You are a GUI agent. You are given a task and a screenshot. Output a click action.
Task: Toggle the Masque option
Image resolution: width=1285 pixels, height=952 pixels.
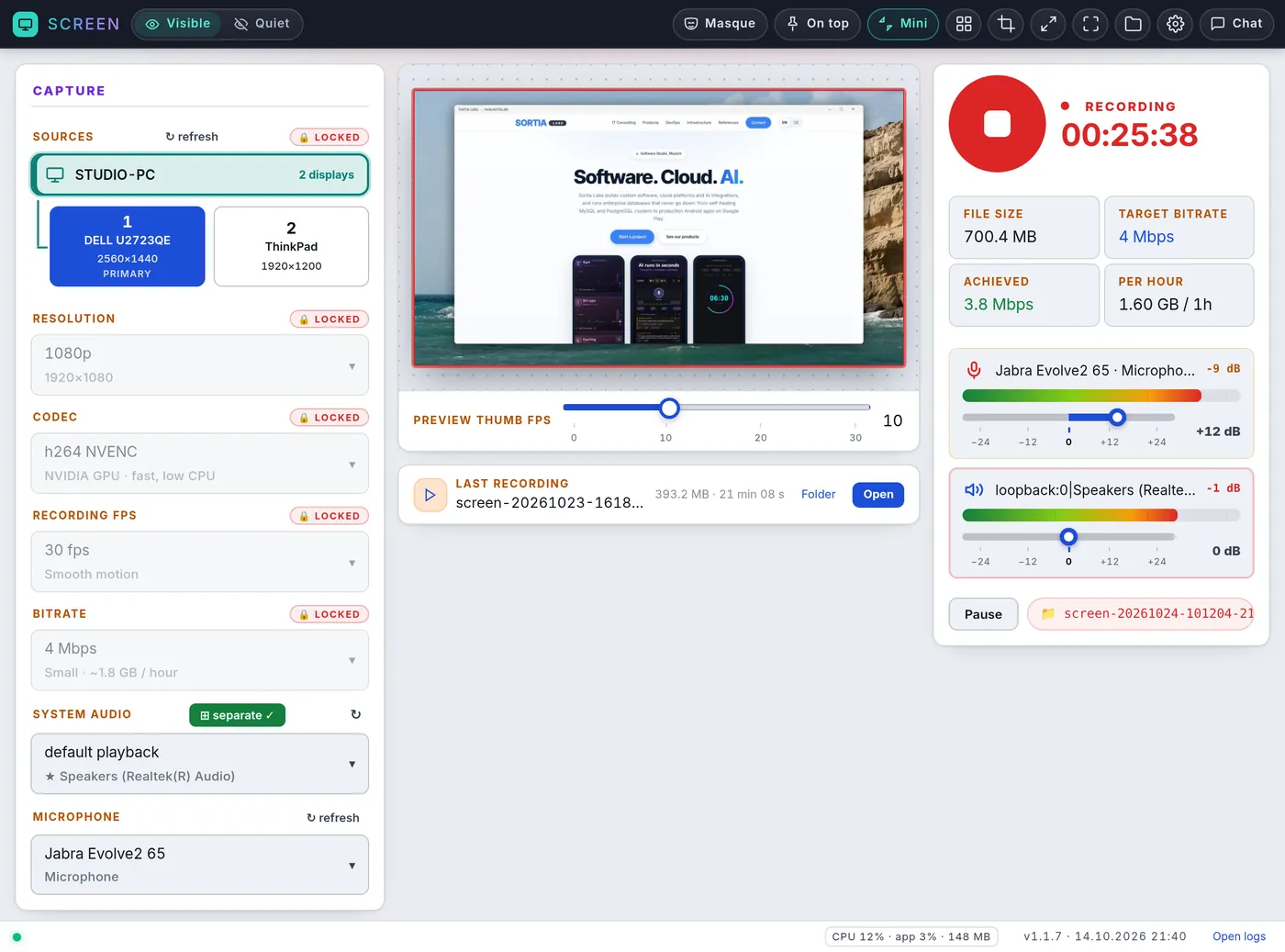(x=721, y=24)
